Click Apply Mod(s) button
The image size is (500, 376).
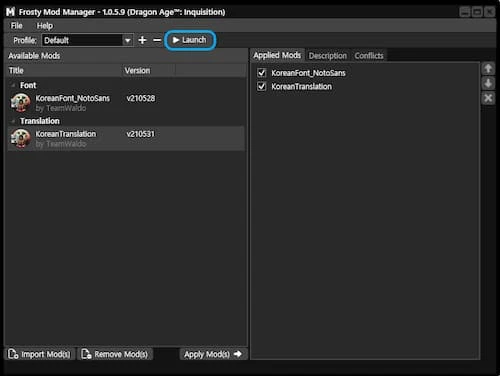pyautogui.click(x=213, y=354)
